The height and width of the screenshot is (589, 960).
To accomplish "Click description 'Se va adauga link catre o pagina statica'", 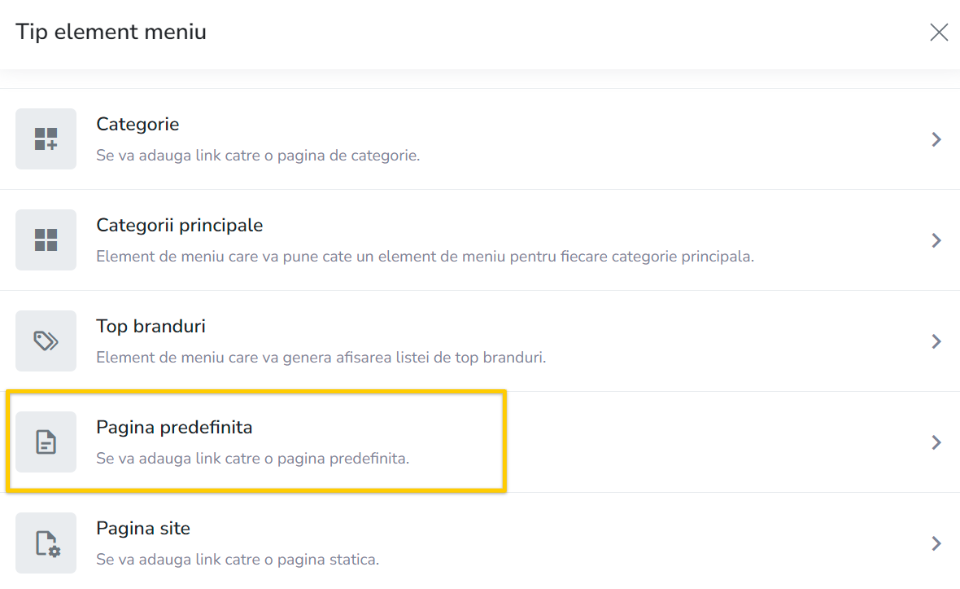I will 238,560.
